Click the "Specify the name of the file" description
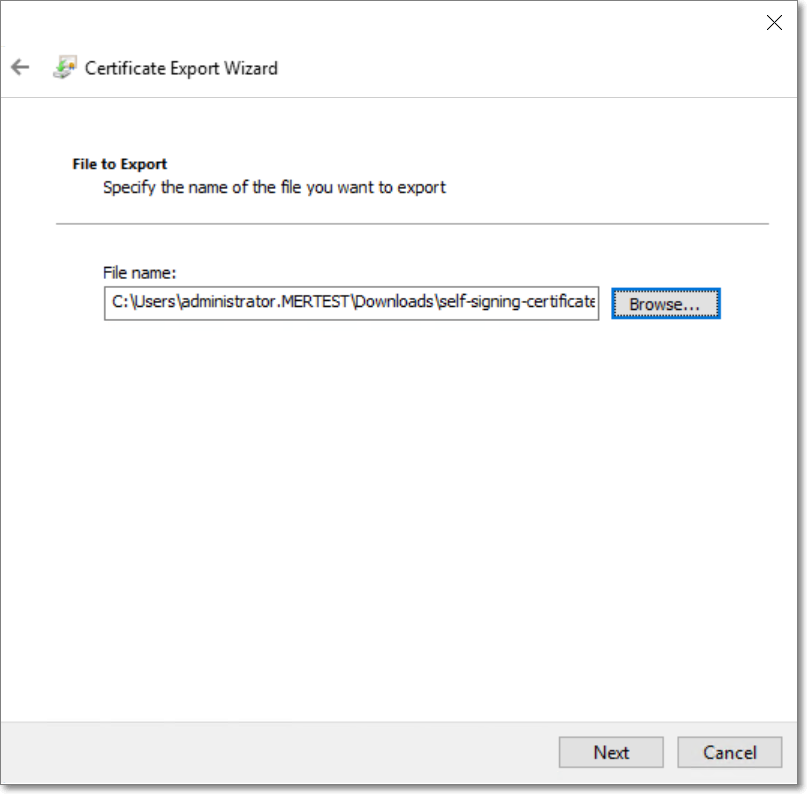 (274, 187)
